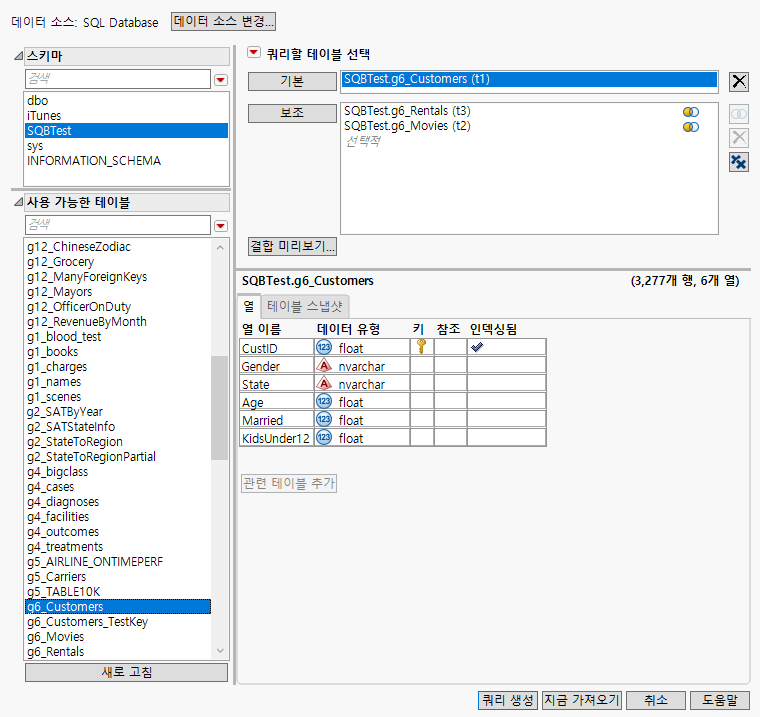Click the indexed checkmark in CustID row
Screen dimensions: 760x717
(x=477, y=347)
